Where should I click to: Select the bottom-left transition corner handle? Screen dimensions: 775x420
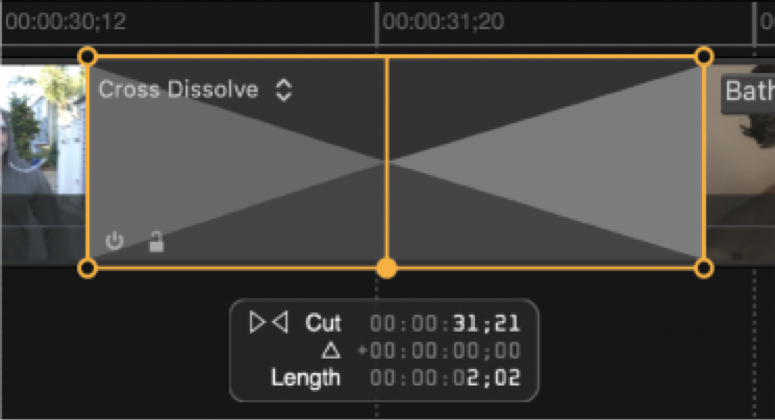coord(87,268)
